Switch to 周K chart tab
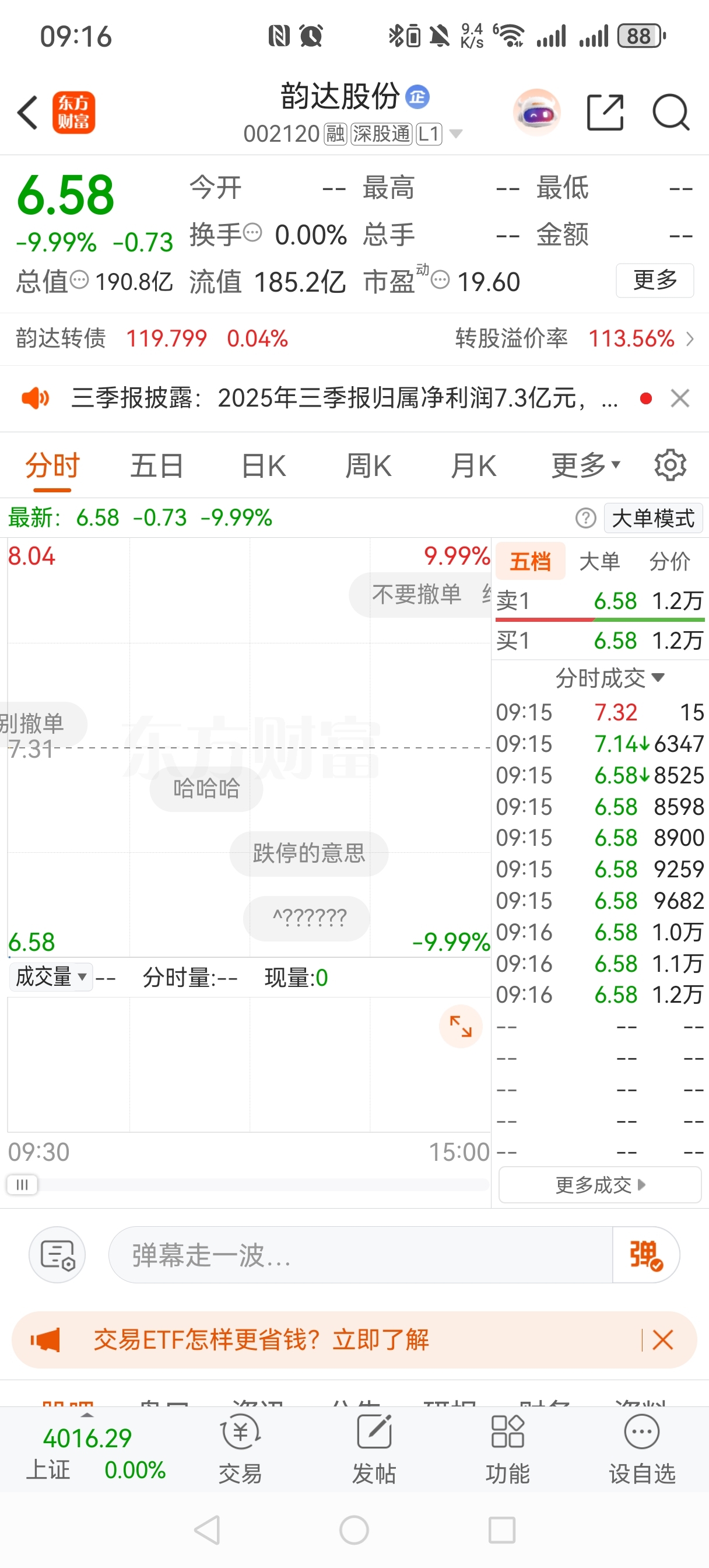 point(368,466)
